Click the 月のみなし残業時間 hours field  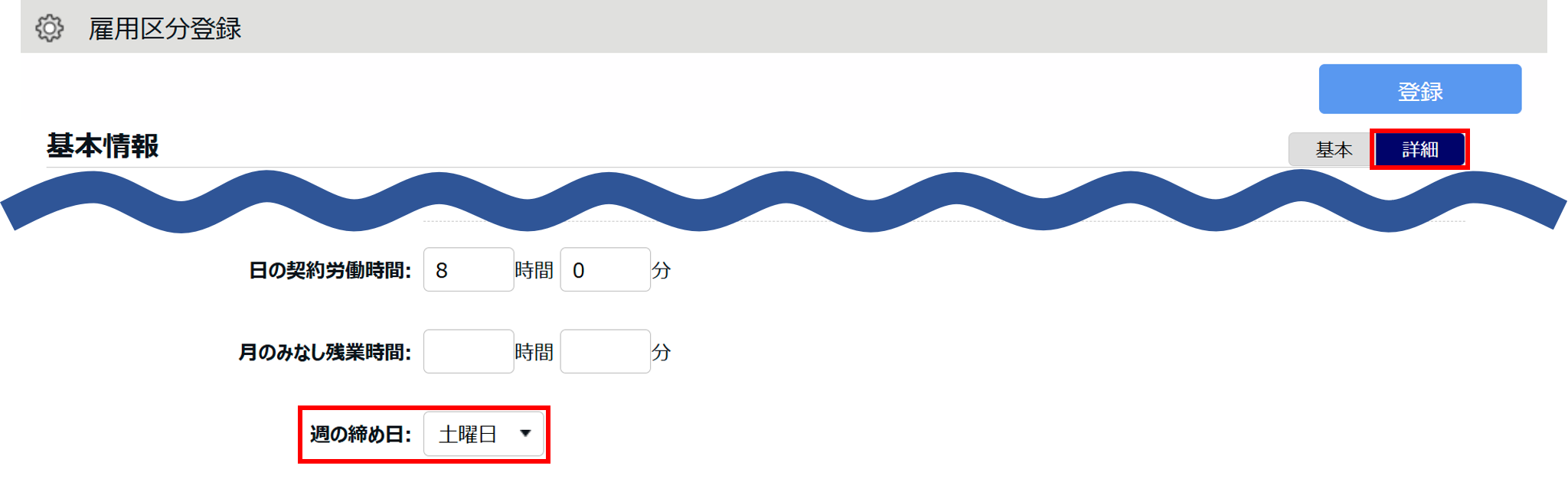click(468, 352)
